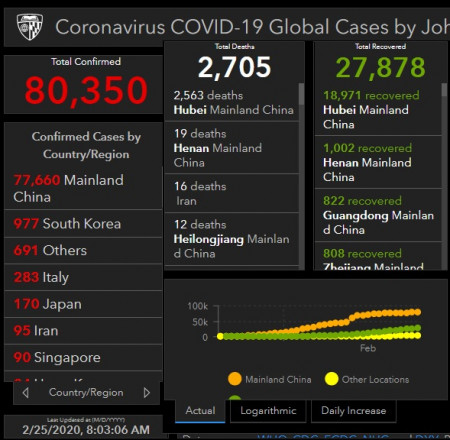Toggle Mainland China orange legend marker
This screenshot has width=450, height=440.
(x=235, y=379)
